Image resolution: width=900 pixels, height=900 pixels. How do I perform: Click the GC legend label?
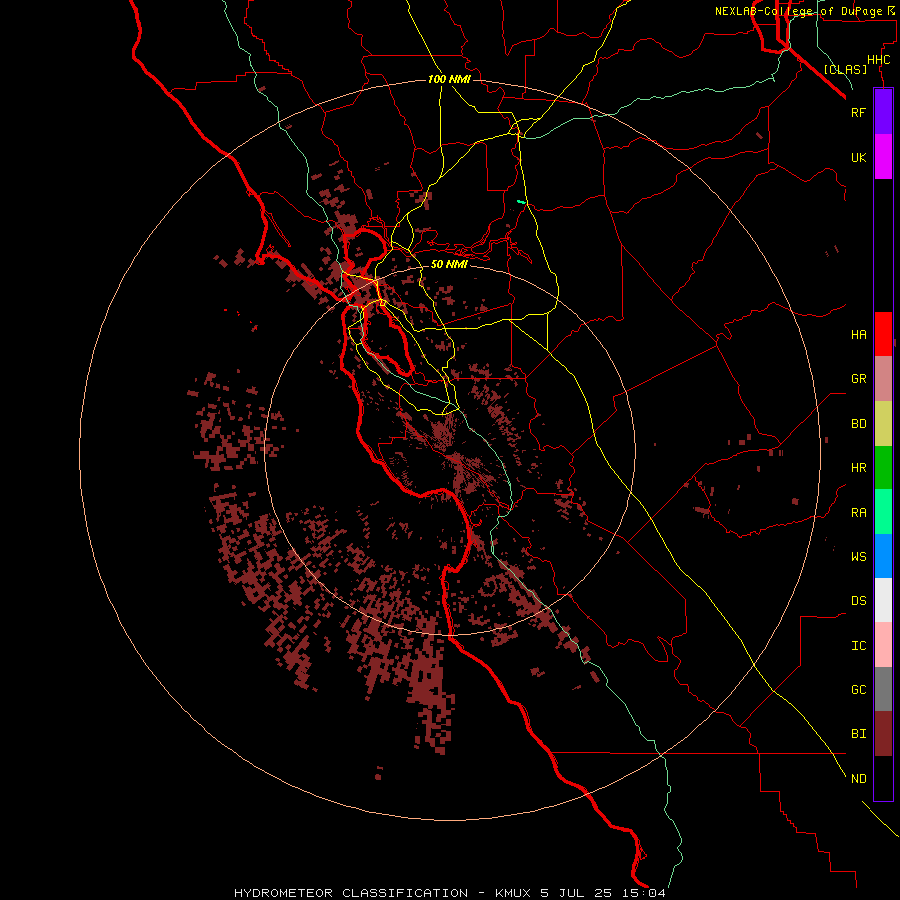858,690
